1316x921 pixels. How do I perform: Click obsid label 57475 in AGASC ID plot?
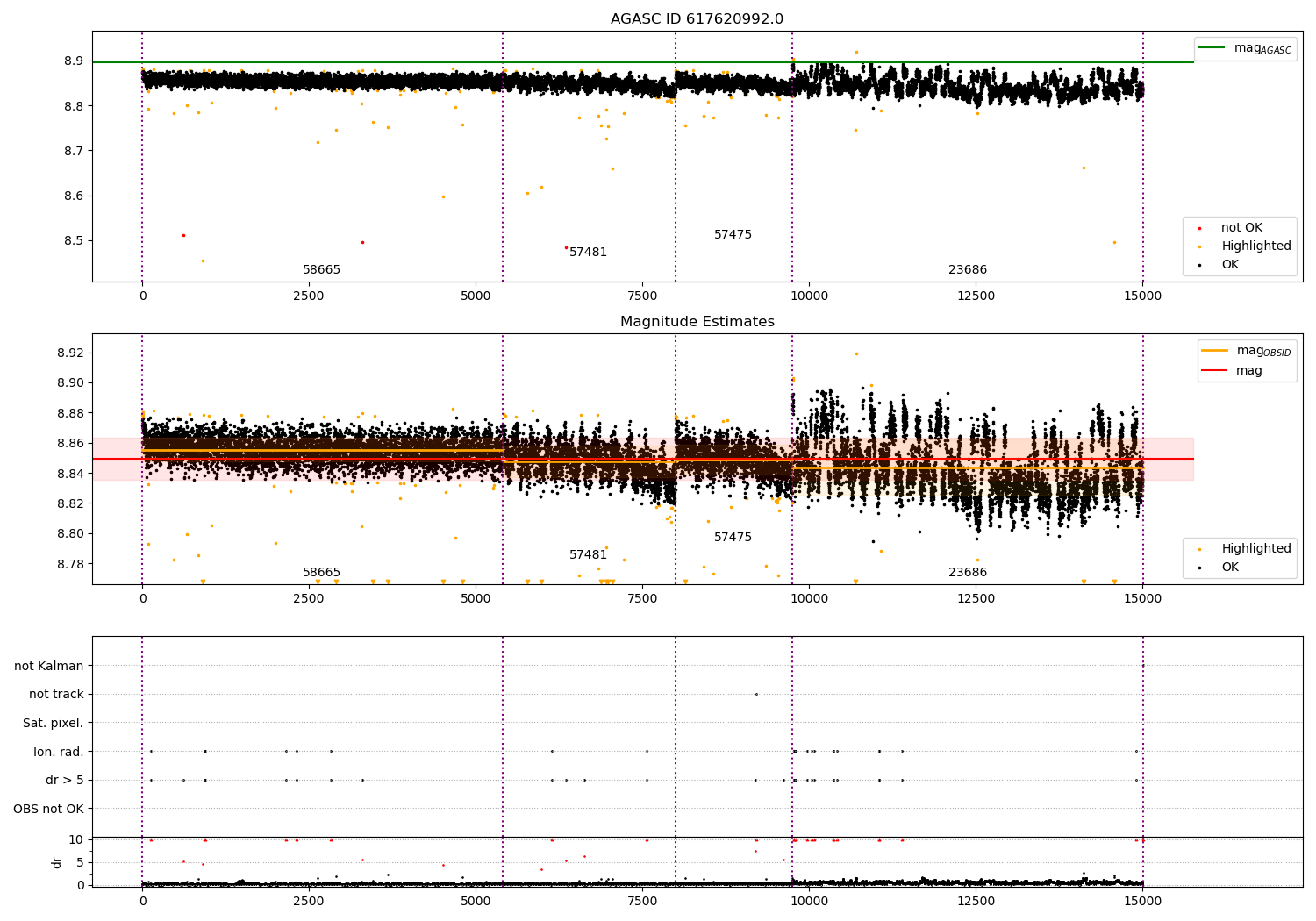[733, 235]
